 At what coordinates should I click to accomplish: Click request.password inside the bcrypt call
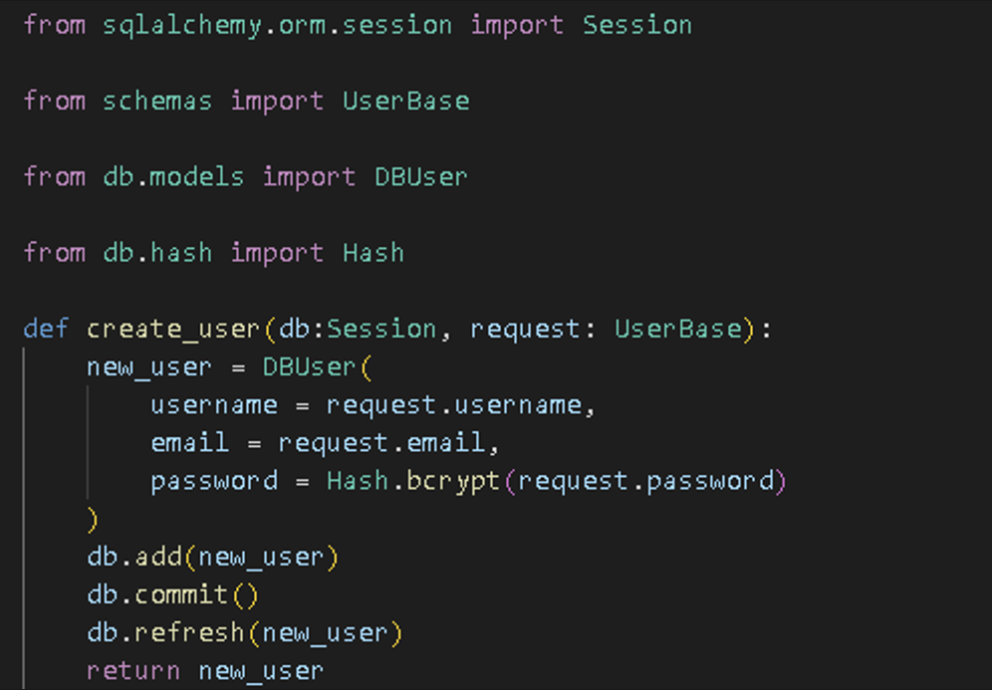point(645,481)
